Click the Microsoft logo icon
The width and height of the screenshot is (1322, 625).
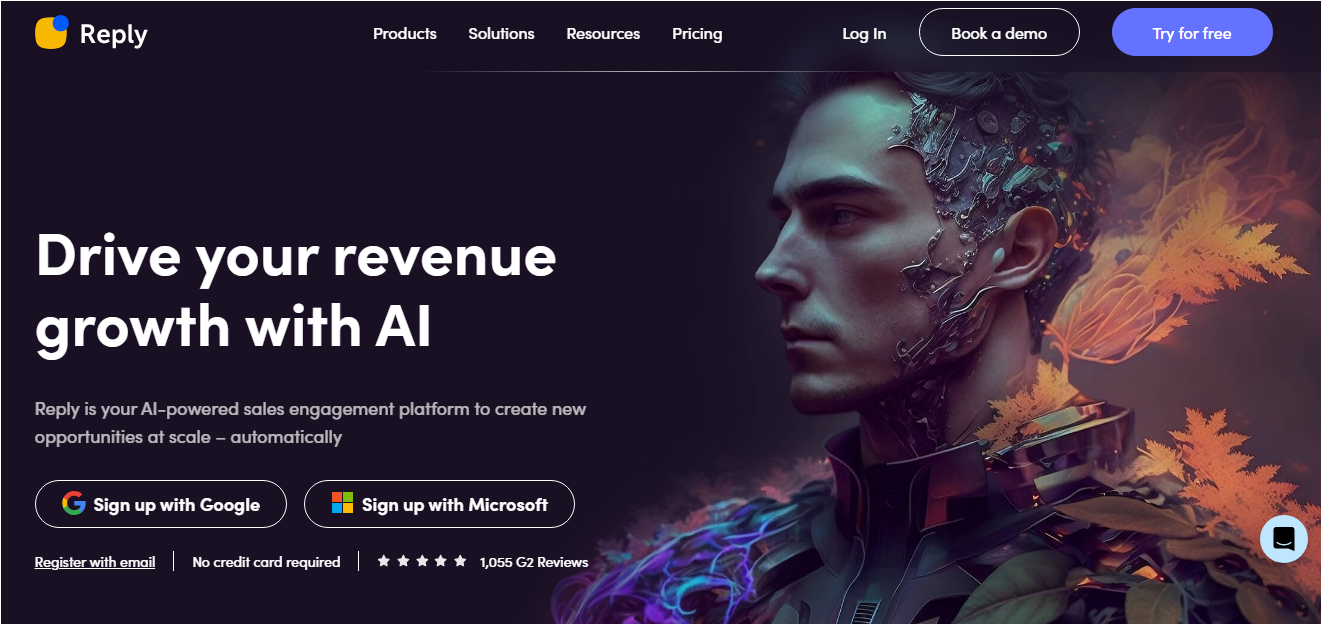(x=343, y=503)
